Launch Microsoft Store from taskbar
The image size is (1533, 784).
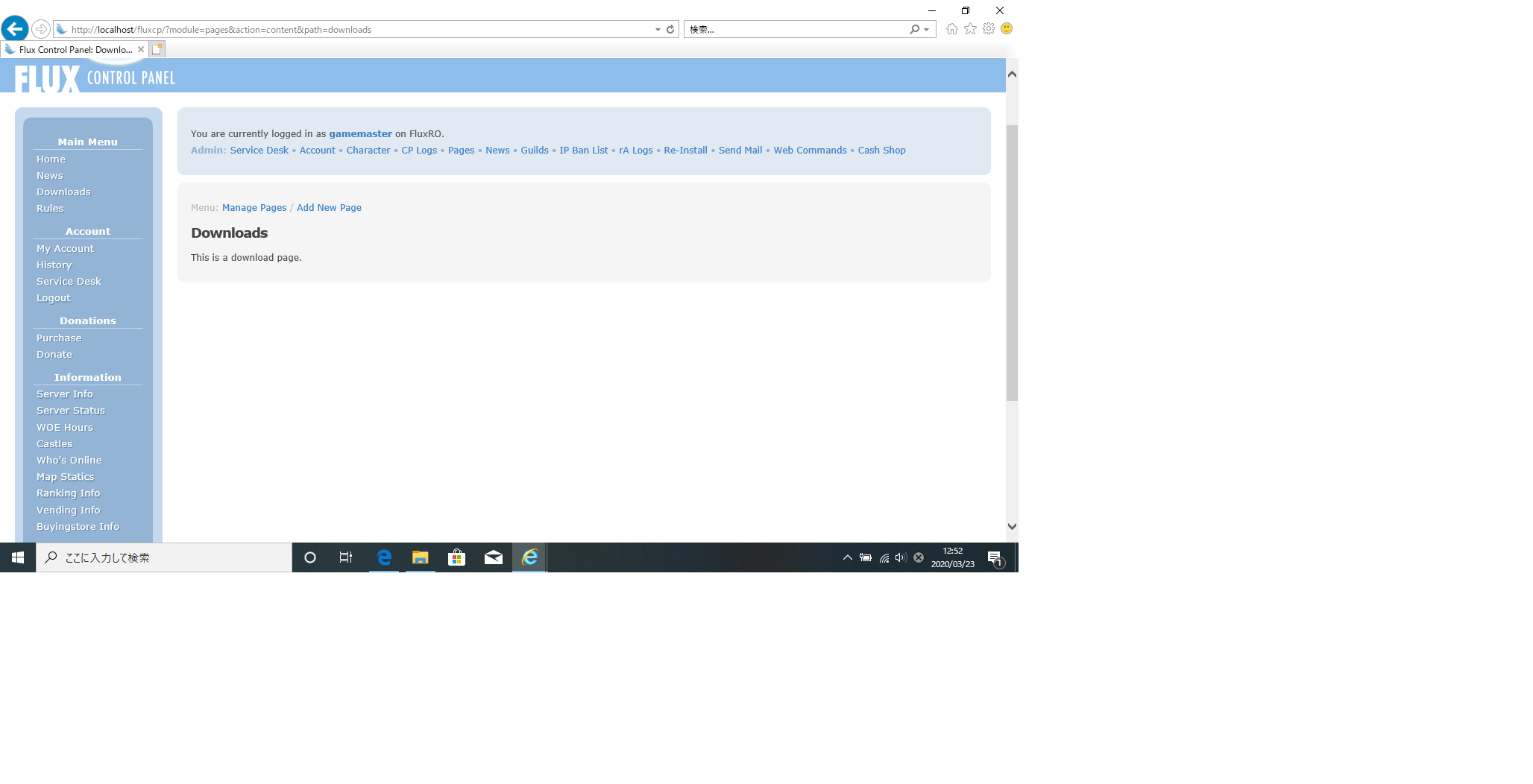point(456,557)
